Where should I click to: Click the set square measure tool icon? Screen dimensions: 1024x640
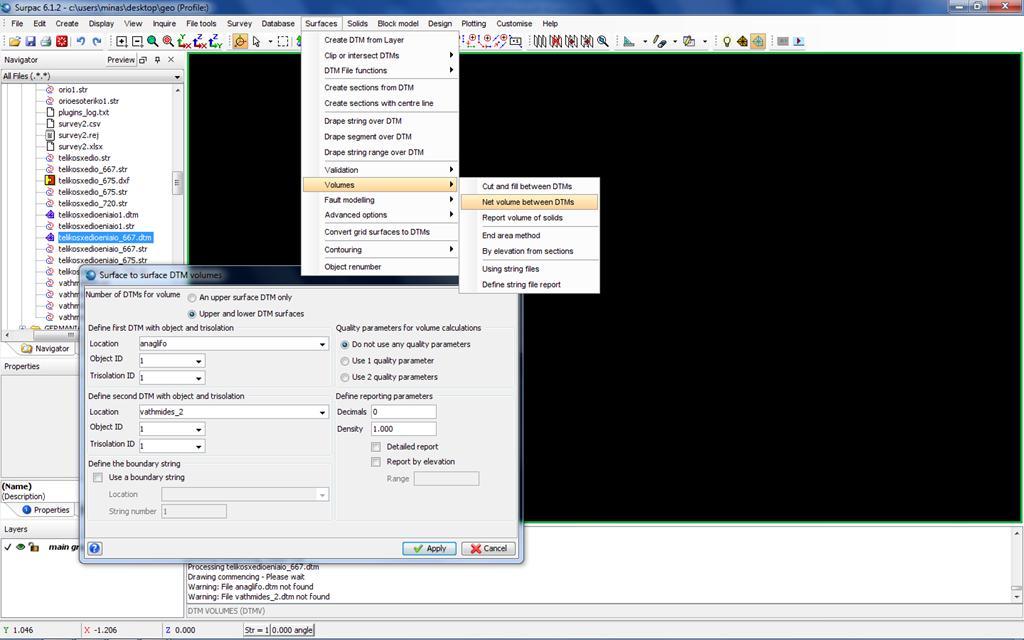(x=628, y=41)
